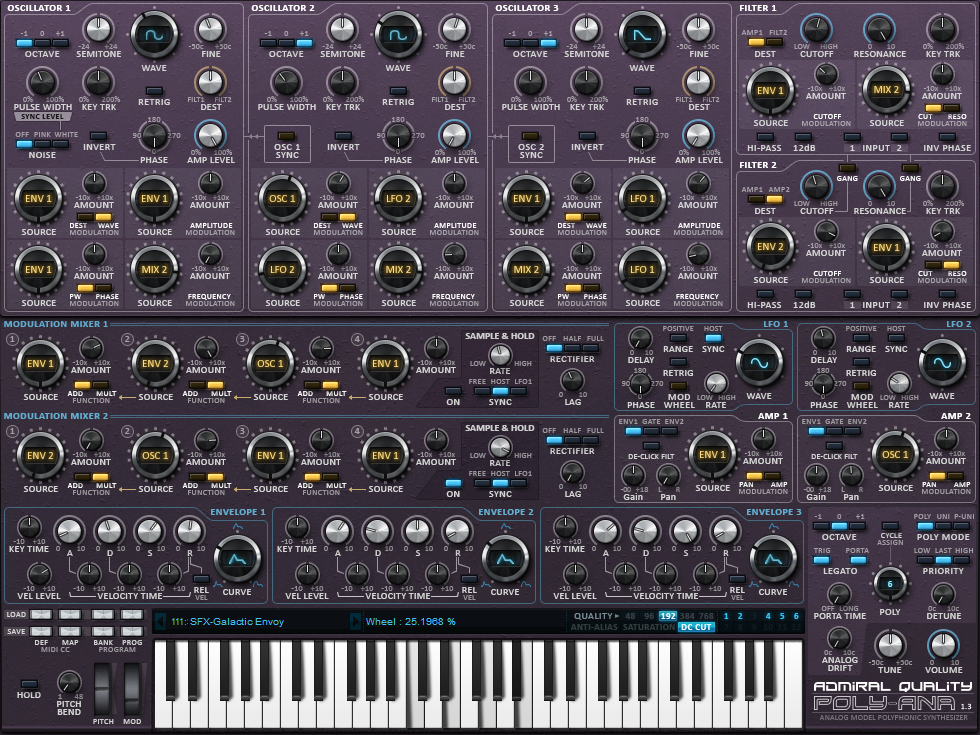Viewport: 980px width, 735px height.
Task: Click the VOLUME knob
Action: click(942, 644)
